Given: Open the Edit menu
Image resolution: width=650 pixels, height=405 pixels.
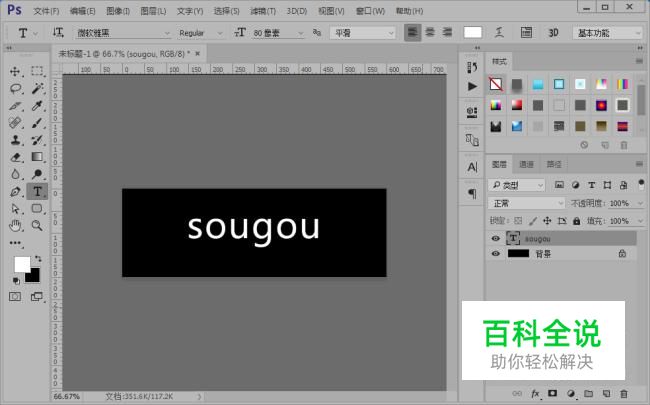Looking at the screenshot, I should (x=82, y=11).
